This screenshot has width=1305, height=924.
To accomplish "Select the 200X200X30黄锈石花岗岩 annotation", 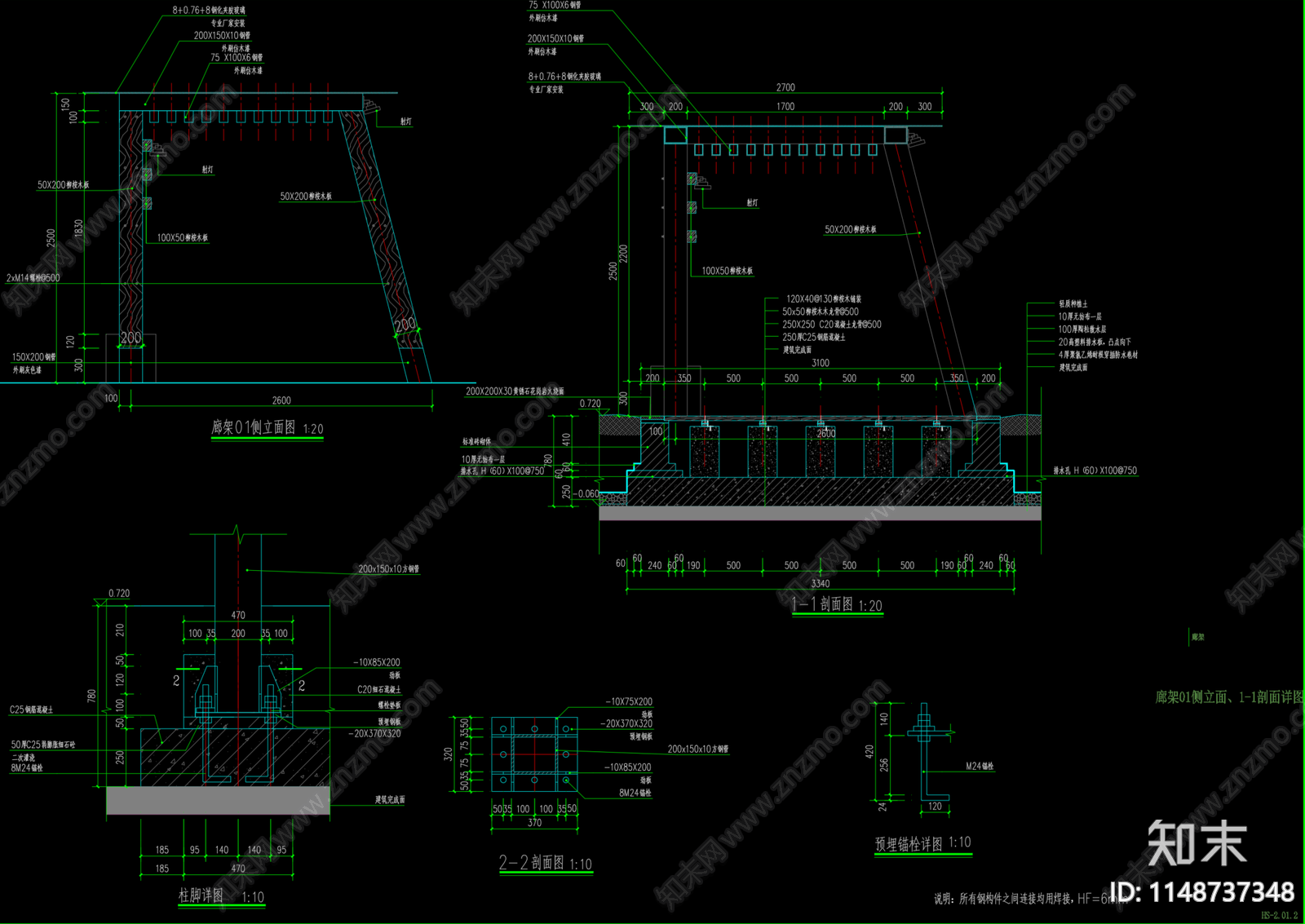I will pos(515,391).
